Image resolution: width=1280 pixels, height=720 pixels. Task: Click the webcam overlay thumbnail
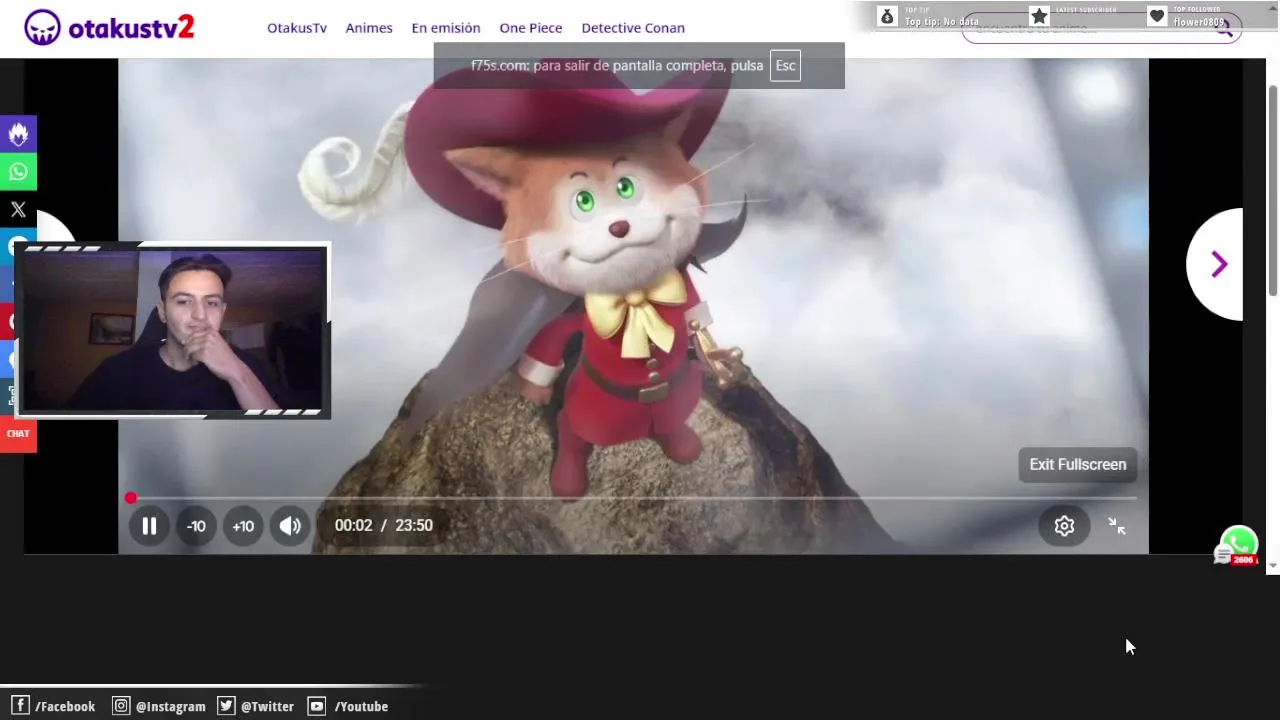coord(173,330)
